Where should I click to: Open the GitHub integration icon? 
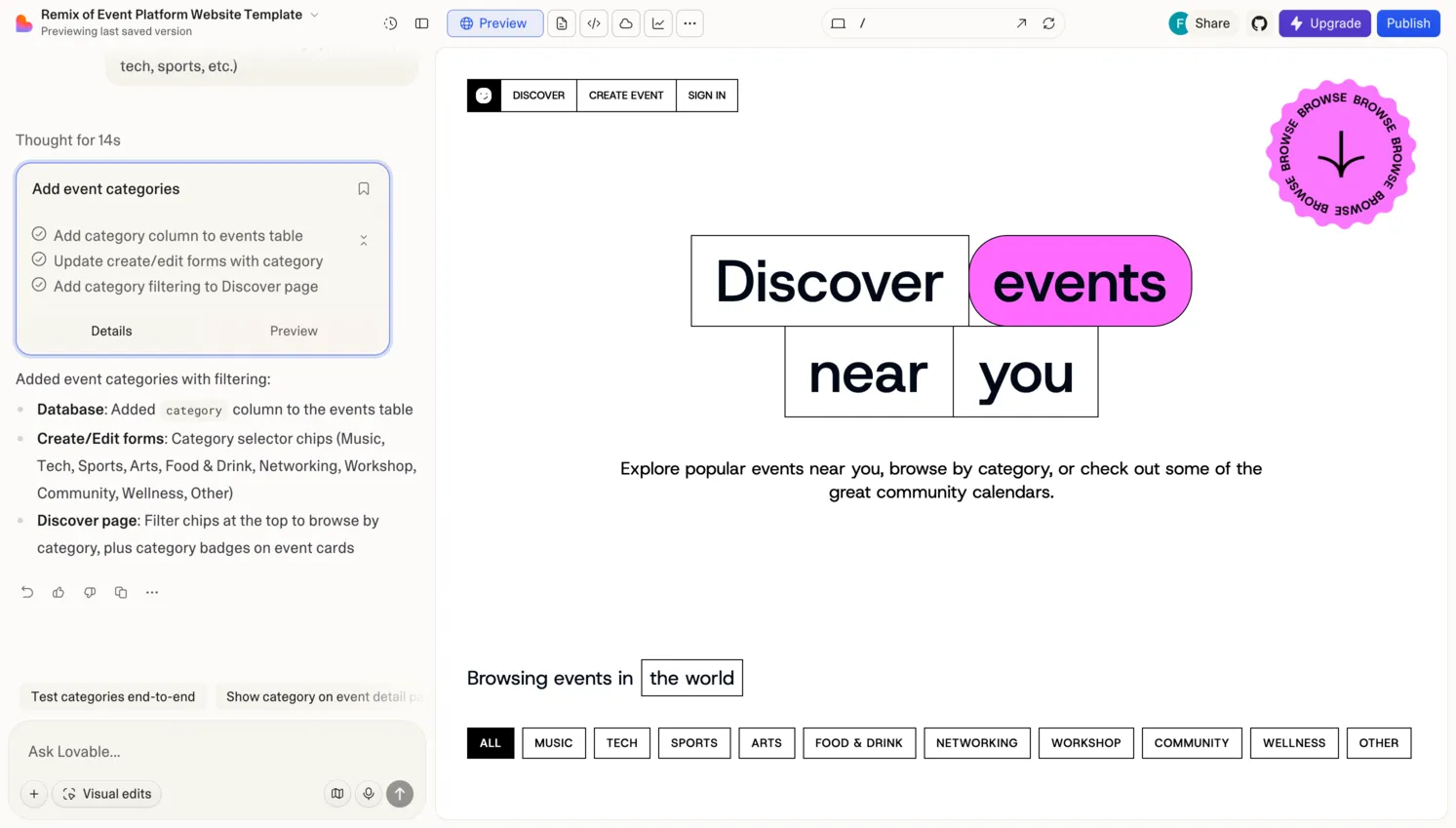(x=1259, y=23)
